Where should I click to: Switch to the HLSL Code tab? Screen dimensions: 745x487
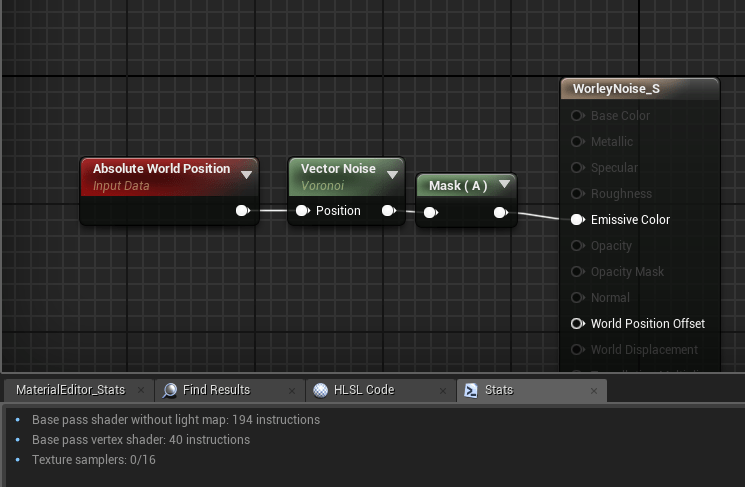coord(364,390)
